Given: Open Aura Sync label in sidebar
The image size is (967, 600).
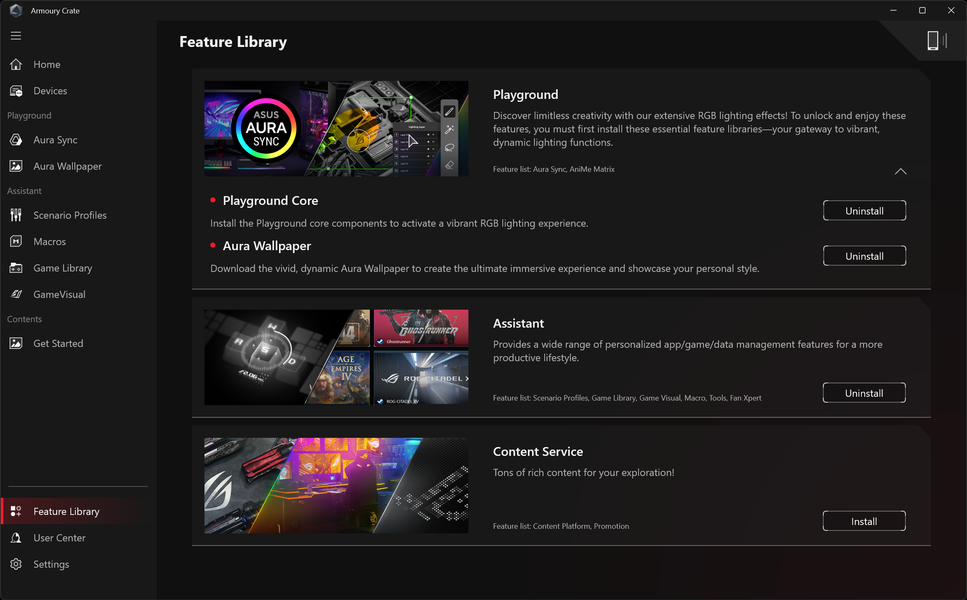Looking at the screenshot, I should coord(56,140).
